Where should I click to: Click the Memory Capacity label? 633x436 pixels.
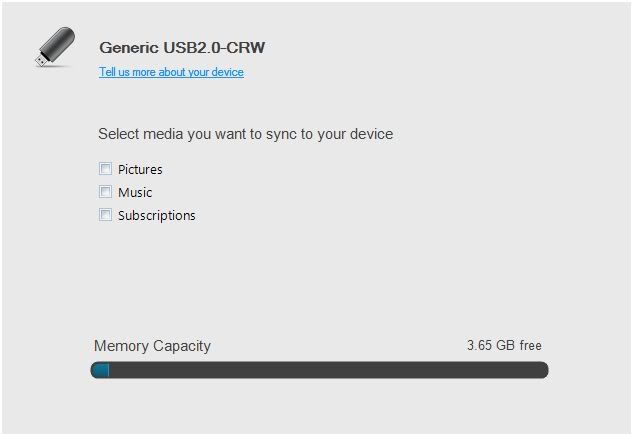coord(152,346)
